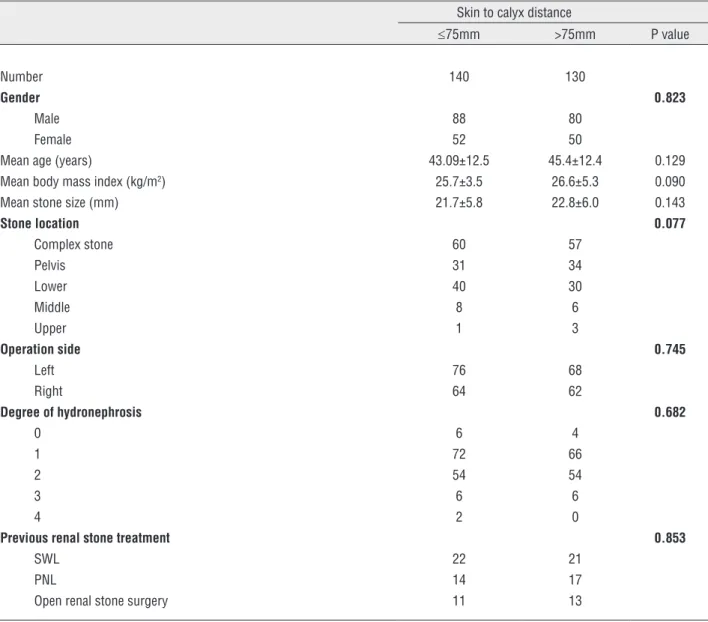Viewport: 708px width, 622px height.
Task: Click the '≤75mm' column header
Action: tap(458, 34)
